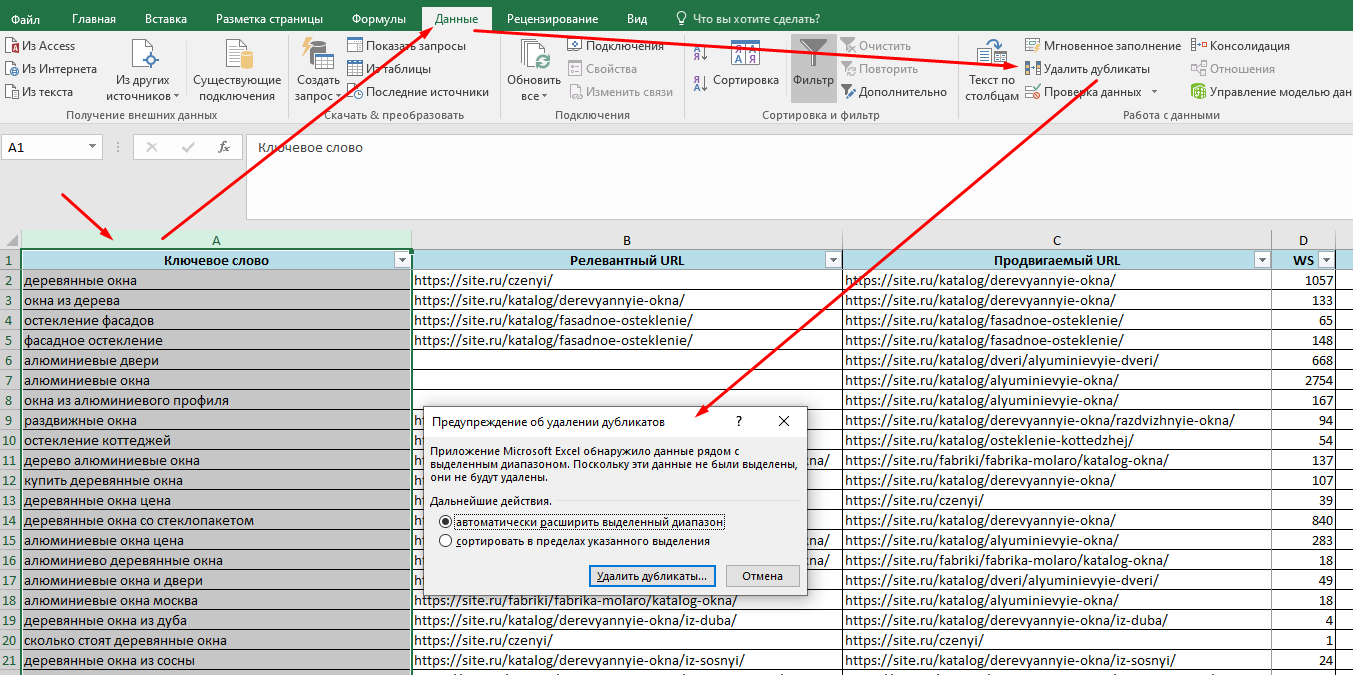The image size is (1353, 675).
Task: Open Create query dropdown
Action: [x=318, y=70]
